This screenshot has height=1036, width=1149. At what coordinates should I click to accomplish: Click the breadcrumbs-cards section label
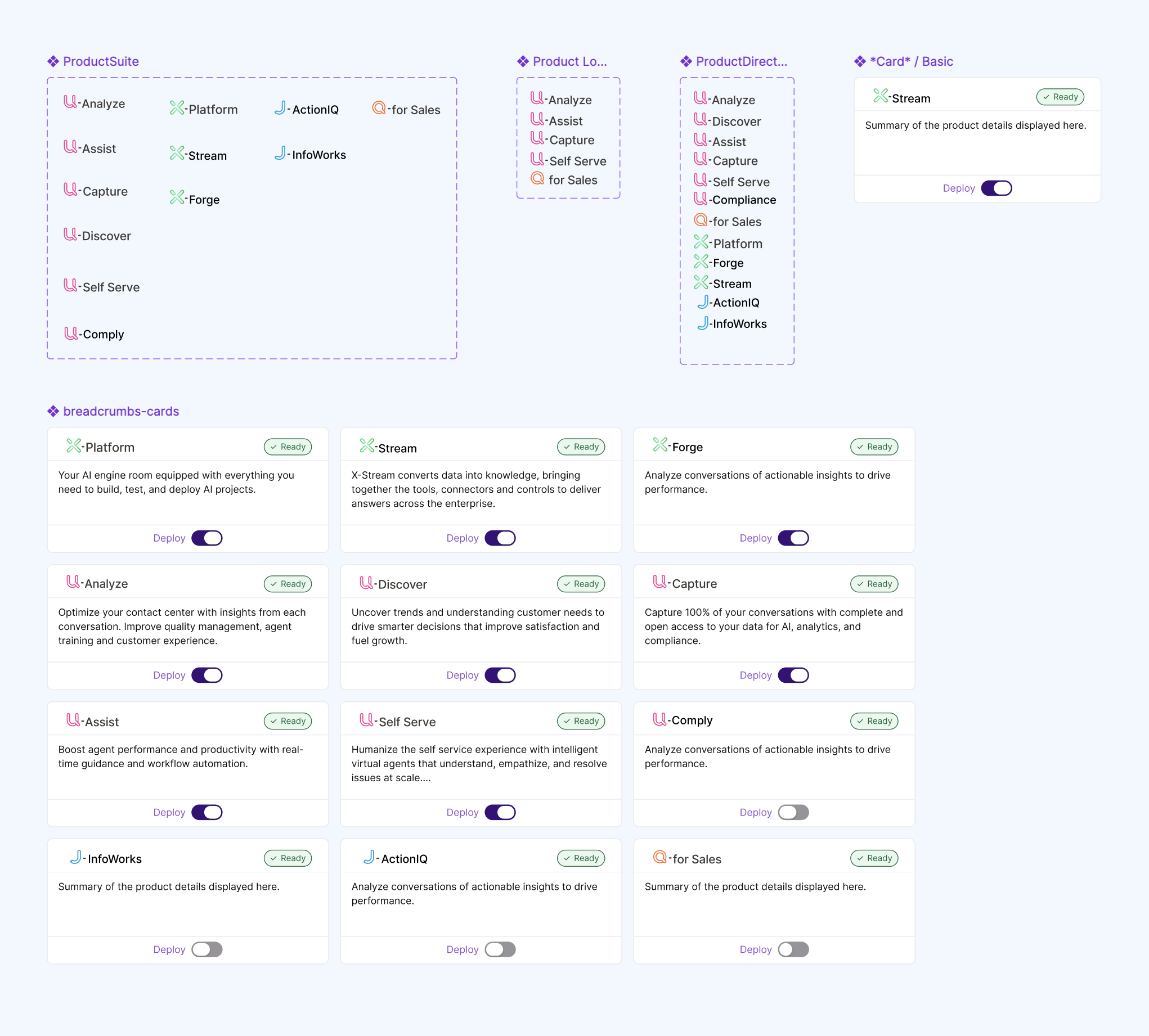[x=122, y=411]
